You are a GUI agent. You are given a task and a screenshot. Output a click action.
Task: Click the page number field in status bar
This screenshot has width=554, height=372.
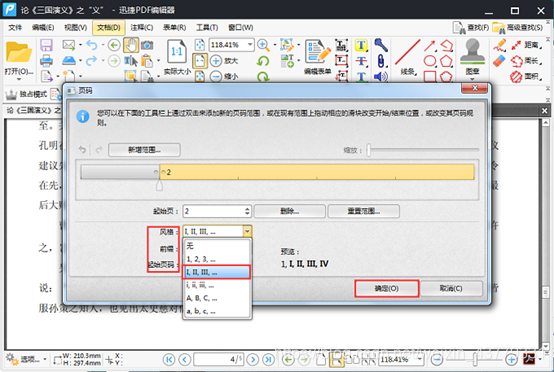point(218,360)
